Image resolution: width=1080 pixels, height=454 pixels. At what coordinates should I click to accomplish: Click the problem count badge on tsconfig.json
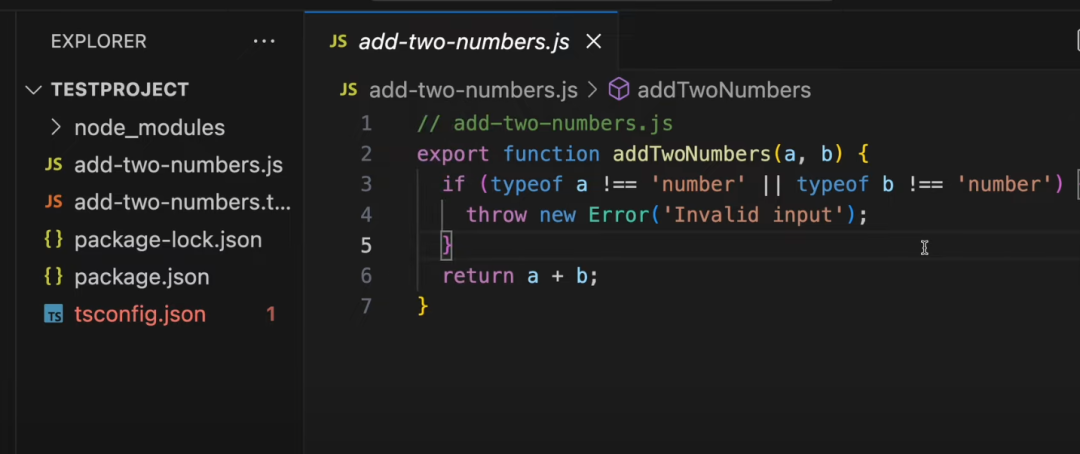point(270,314)
